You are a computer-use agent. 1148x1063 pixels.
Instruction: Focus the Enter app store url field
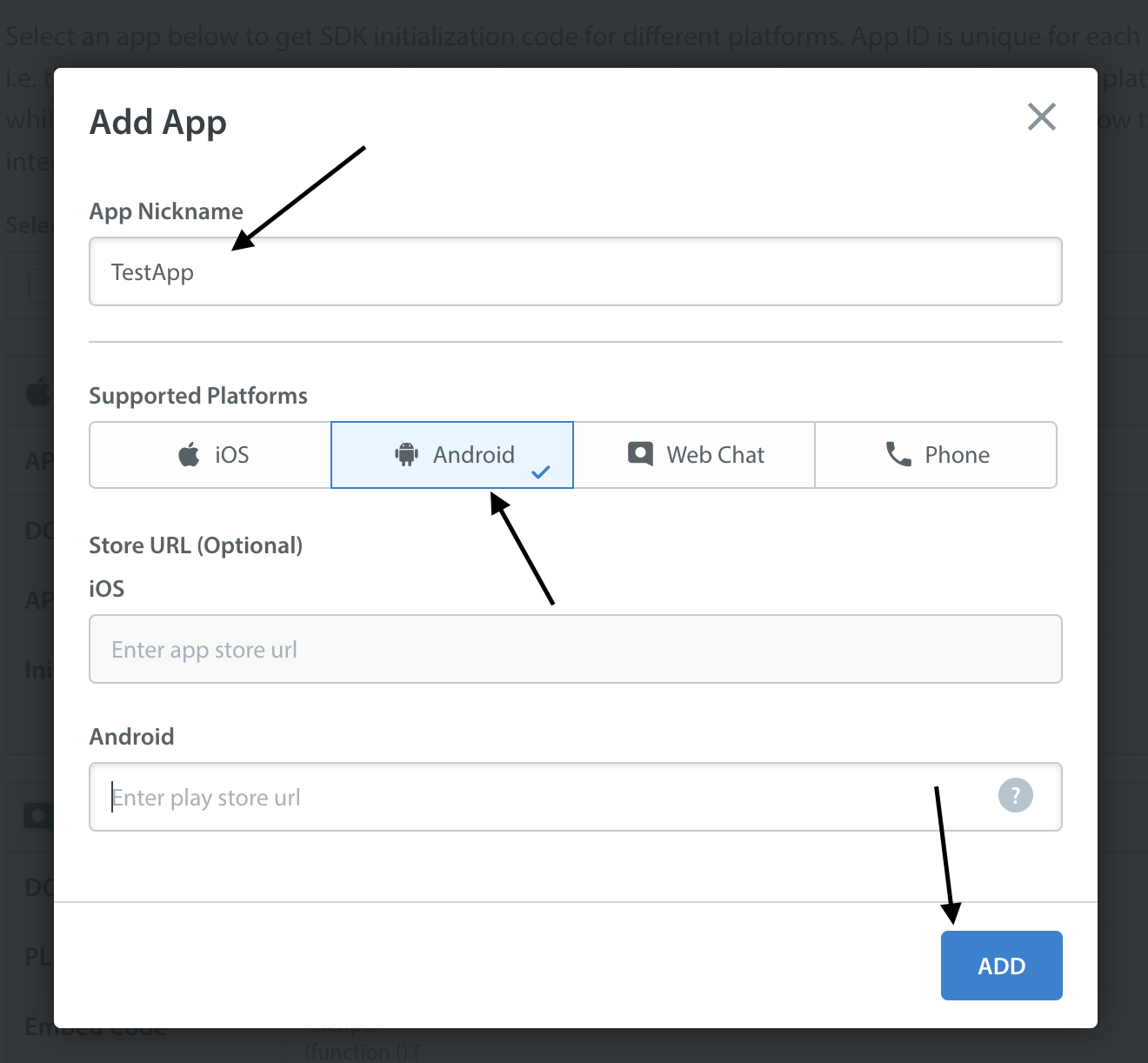(575, 650)
